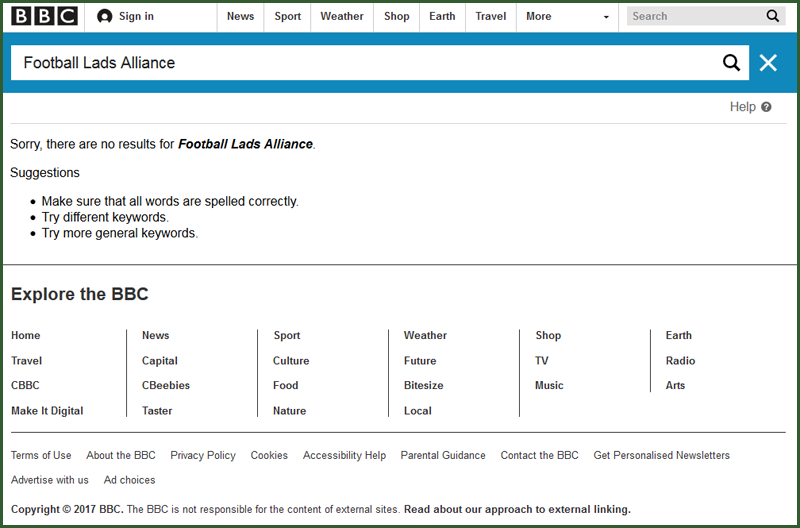Open TV footer link
This screenshot has width=800, height=528.
[542, 361]
